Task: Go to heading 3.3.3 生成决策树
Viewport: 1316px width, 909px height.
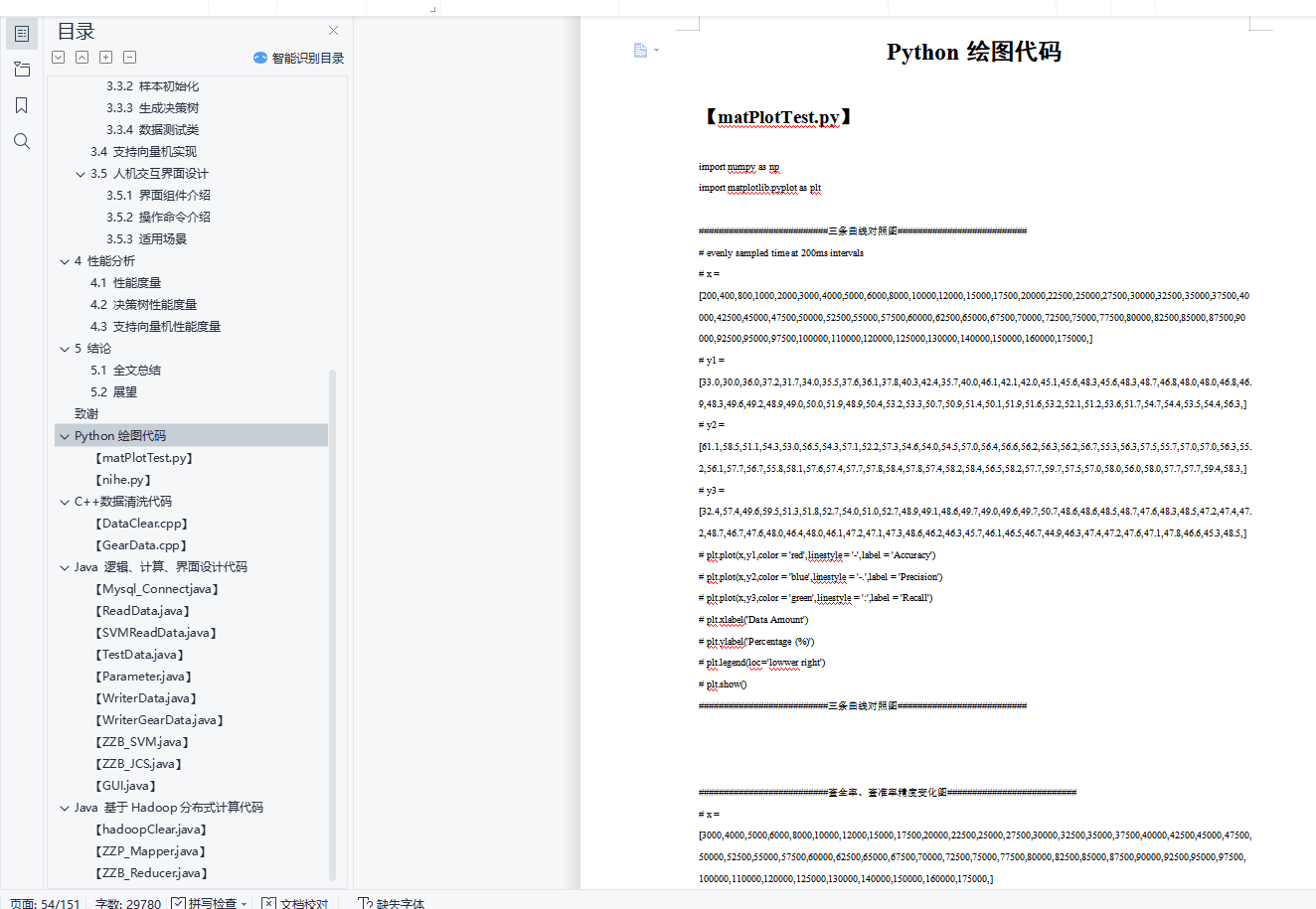Action: (152, 108)
